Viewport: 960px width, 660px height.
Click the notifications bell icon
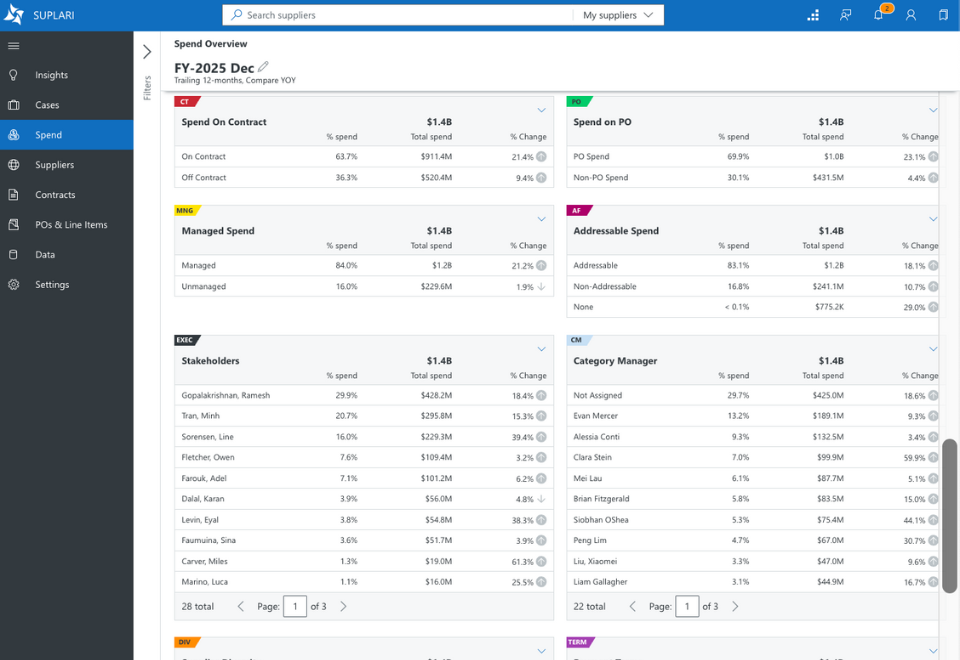pos(879,15)
